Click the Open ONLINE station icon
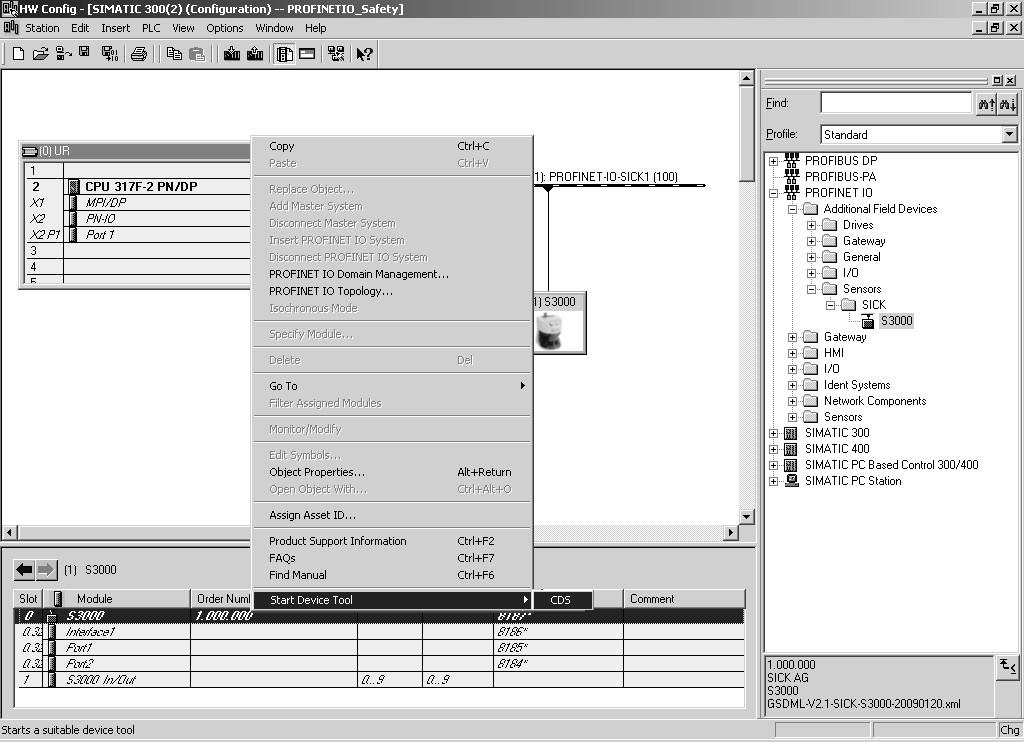Screen dimensions: 1024x742 tap(63, 54)
